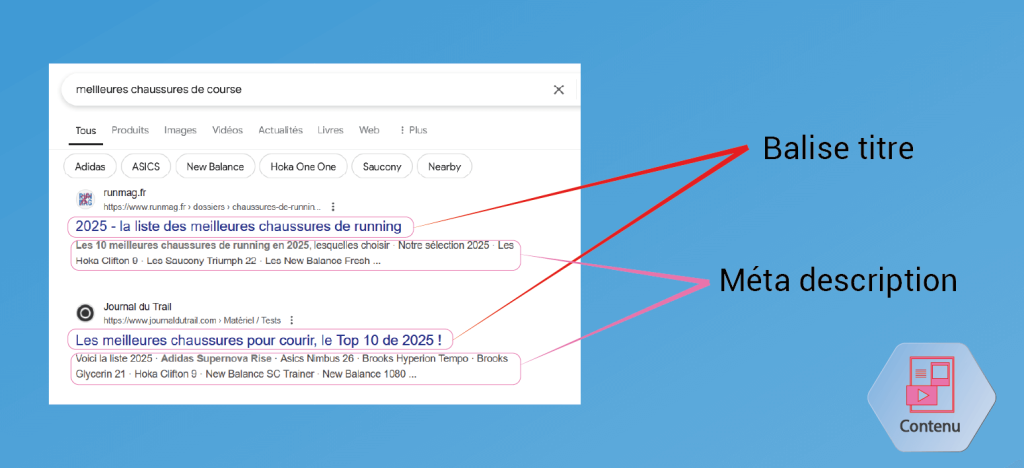Open the Livres tab
The height and width of the screenshot is (468, 1024).
coord(330,130)
